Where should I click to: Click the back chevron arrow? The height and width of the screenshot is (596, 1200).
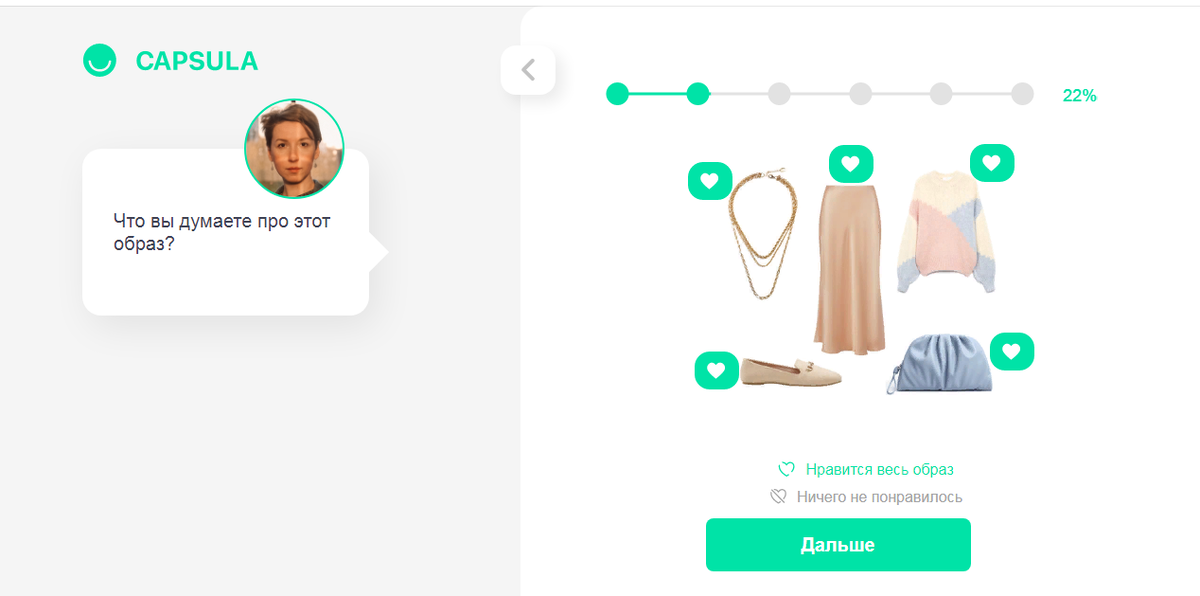(x=528, y=70)
